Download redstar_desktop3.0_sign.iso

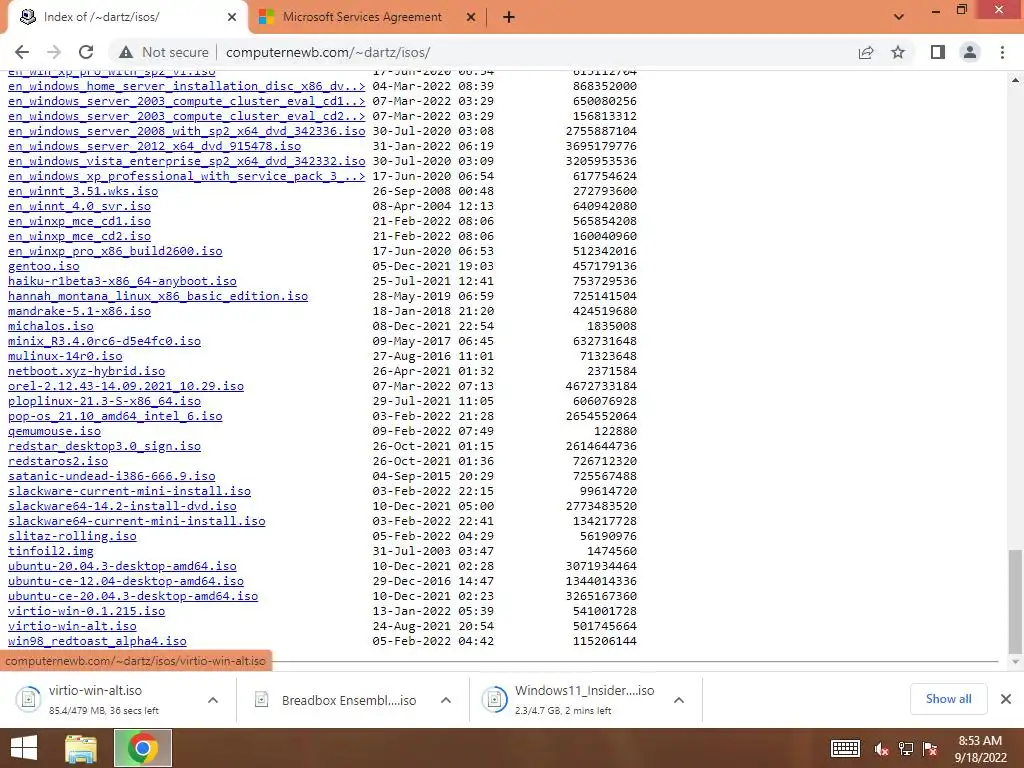[x=104, y=447]
